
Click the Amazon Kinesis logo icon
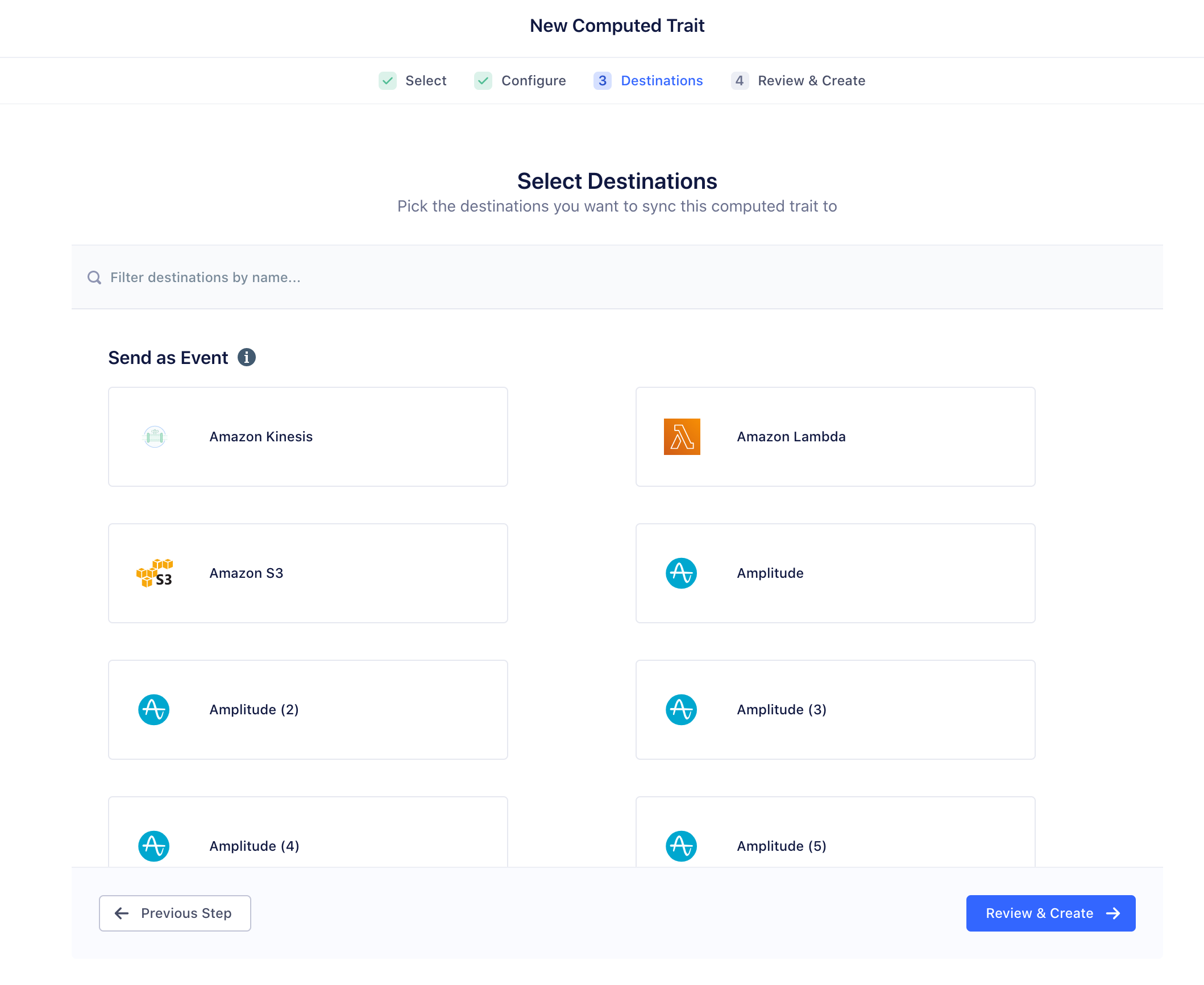coord(155,437)
